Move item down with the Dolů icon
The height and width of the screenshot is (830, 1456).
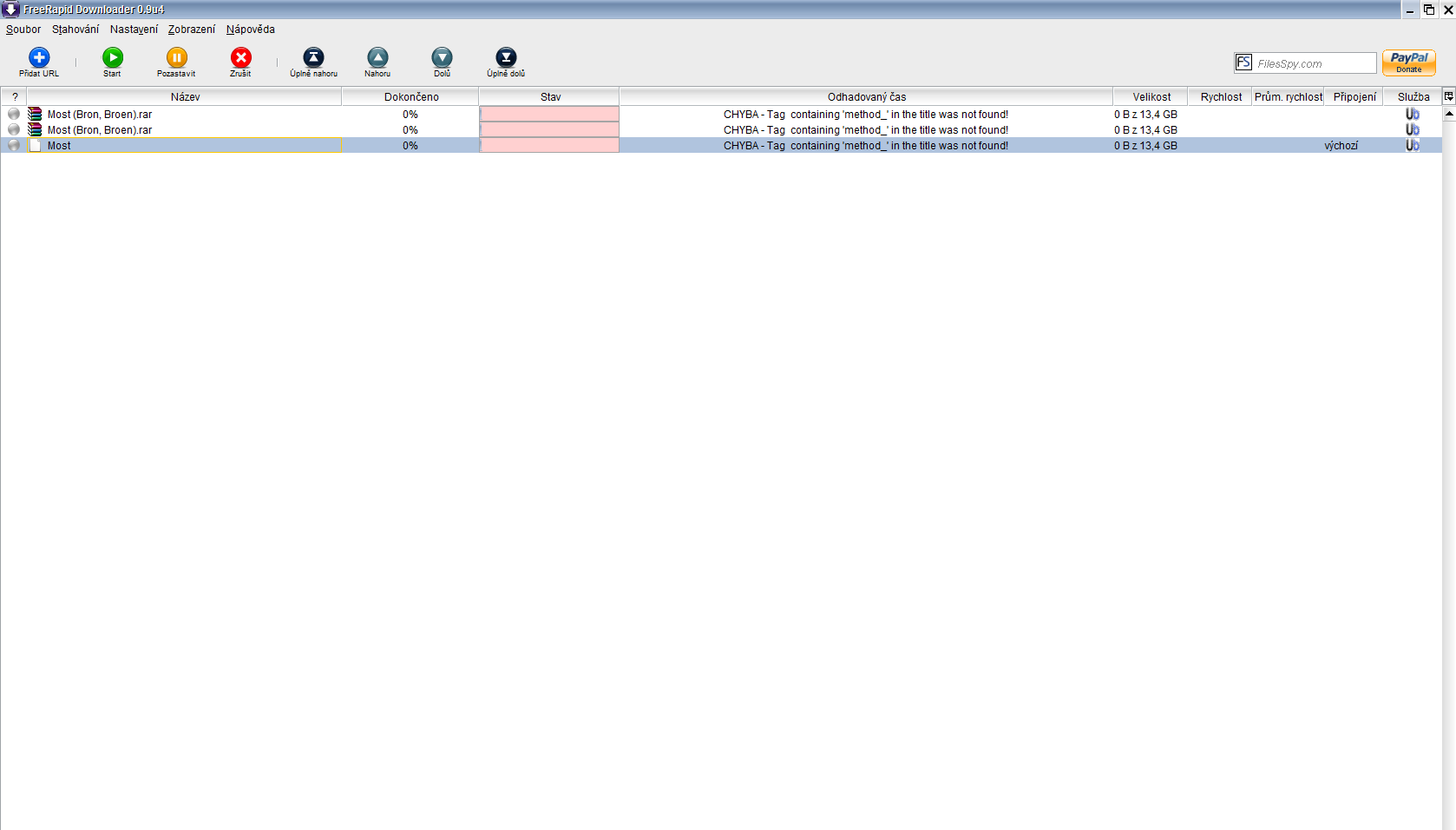coord(442,58)
